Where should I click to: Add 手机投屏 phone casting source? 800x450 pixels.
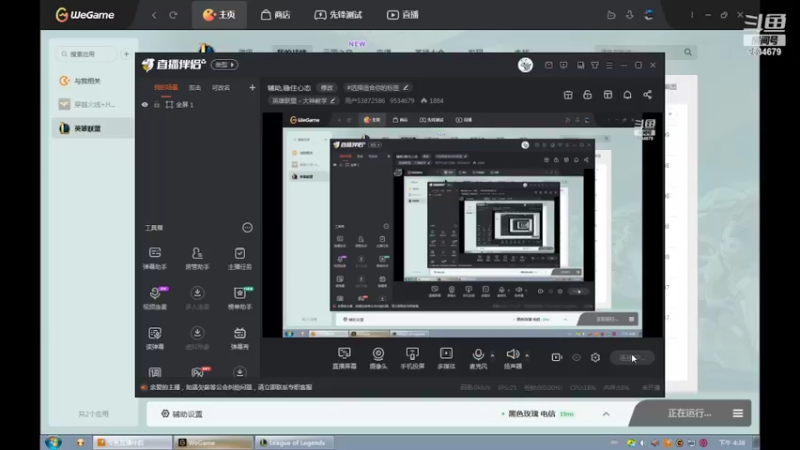click(412, 358)
